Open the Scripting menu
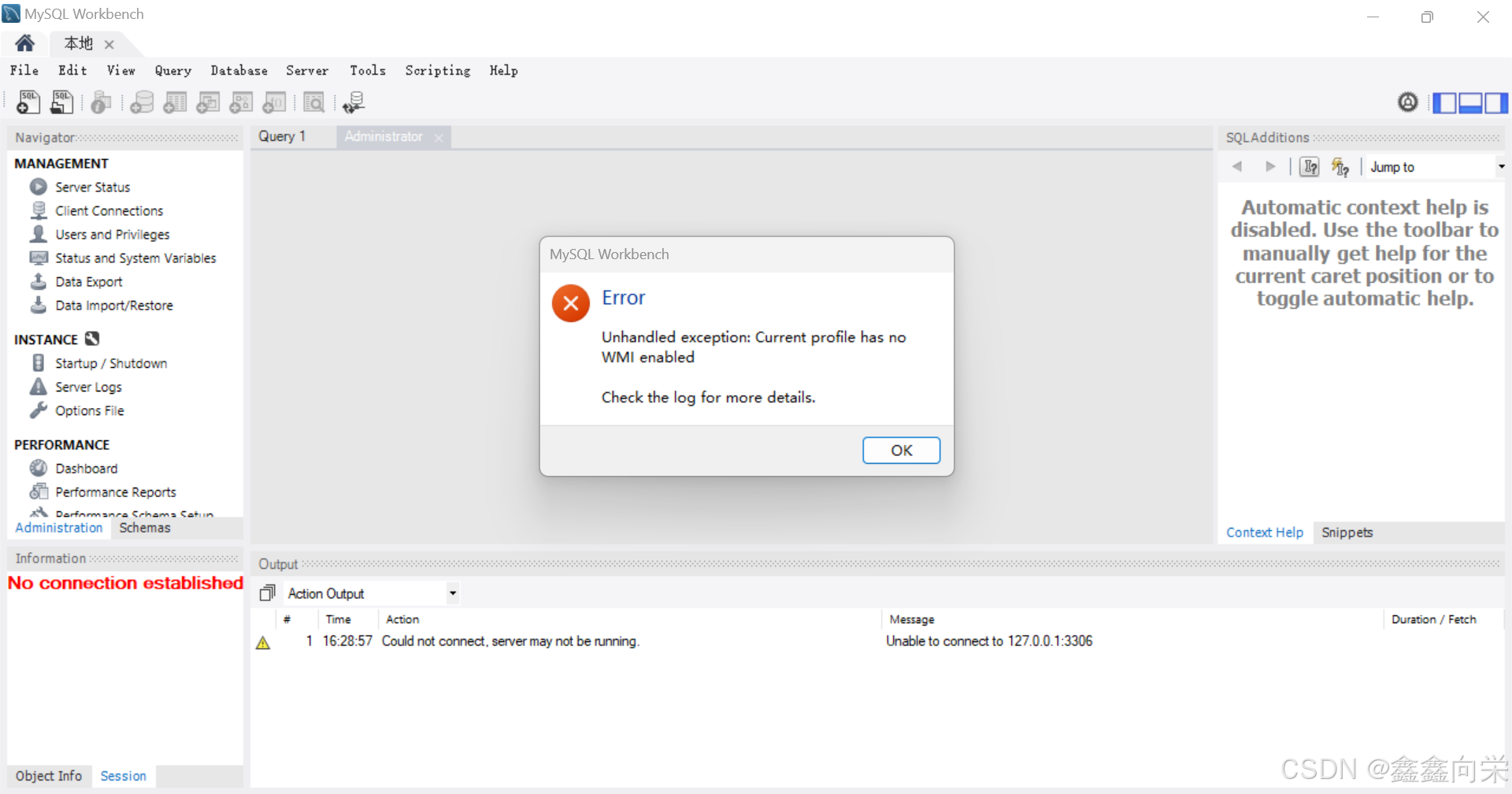This screenshot has width=1512, height=794. [x=438, y=71]
